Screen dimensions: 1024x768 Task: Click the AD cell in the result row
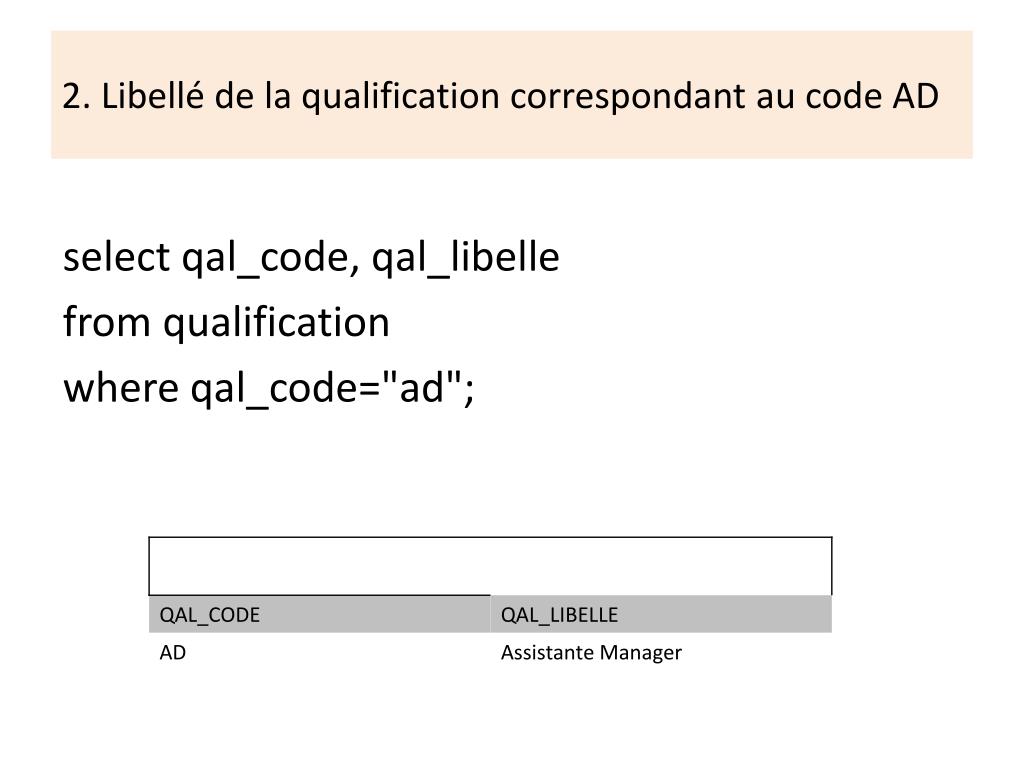point(173,652)
